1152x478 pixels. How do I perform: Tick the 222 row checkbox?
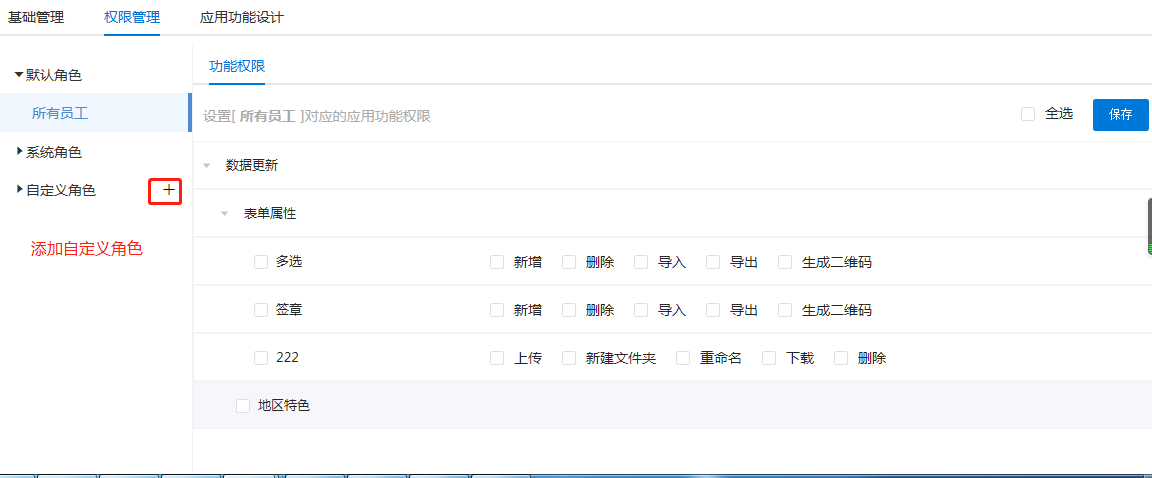pyautogui.click(x=261, y=358)
